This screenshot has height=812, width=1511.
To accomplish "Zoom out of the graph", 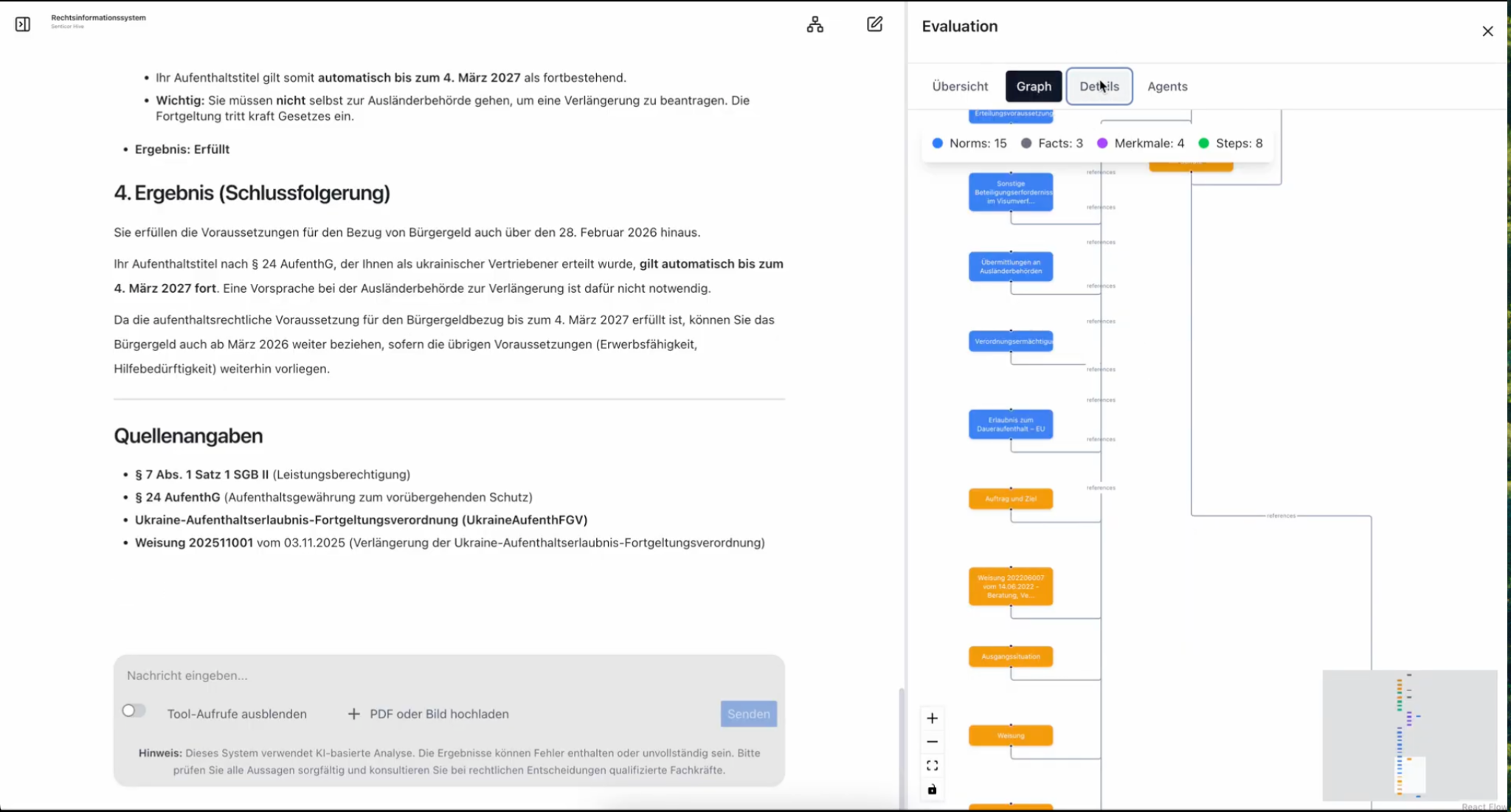I will 932,742.
